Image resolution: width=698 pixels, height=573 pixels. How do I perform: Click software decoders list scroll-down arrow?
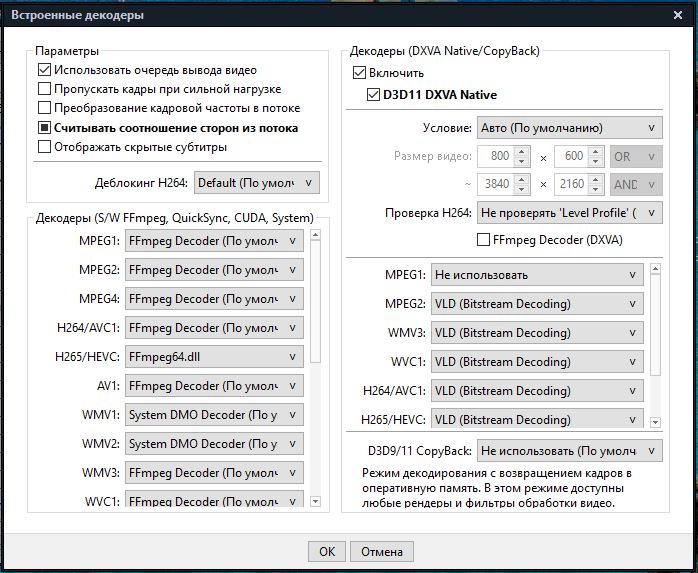pyautogui.click(x=315, y=502)
